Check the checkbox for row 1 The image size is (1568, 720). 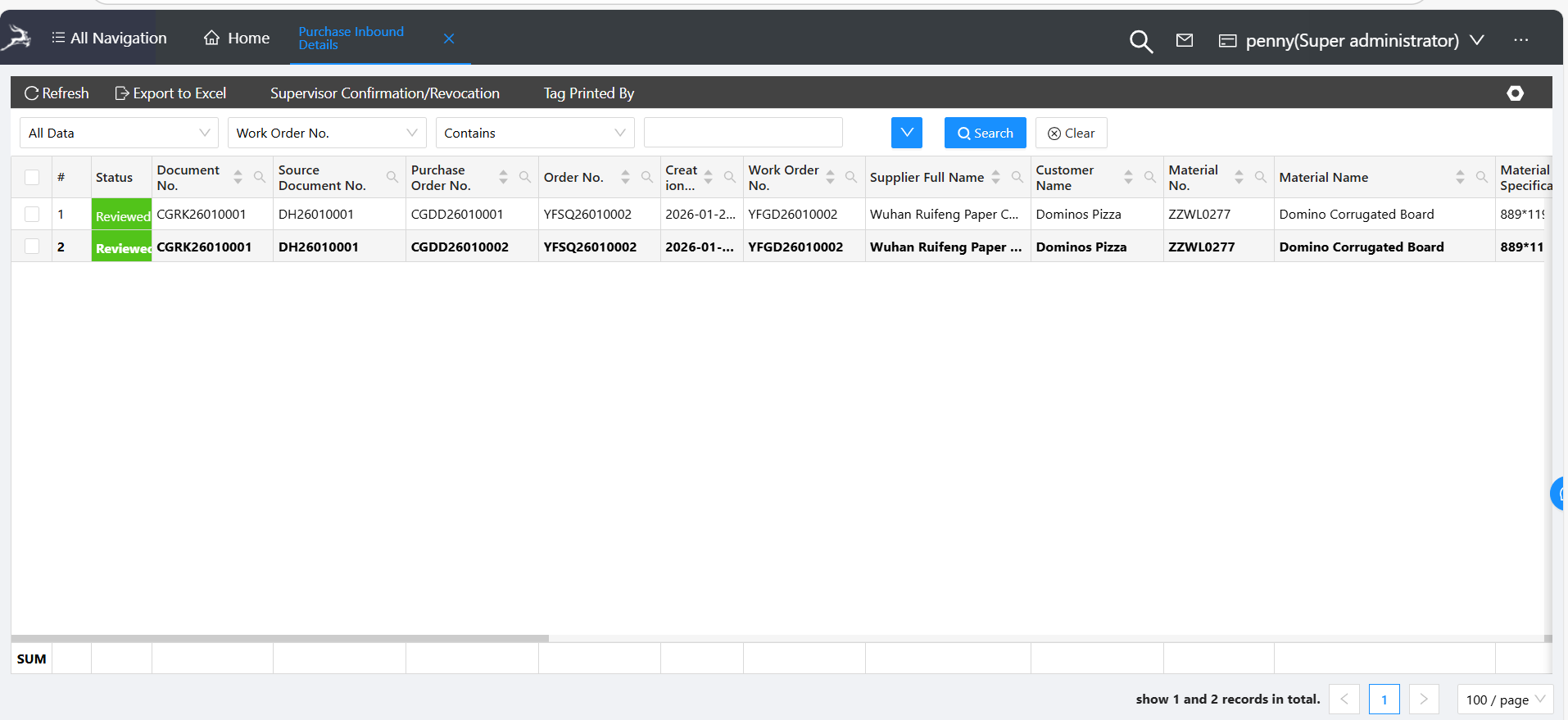click(32, 214)
